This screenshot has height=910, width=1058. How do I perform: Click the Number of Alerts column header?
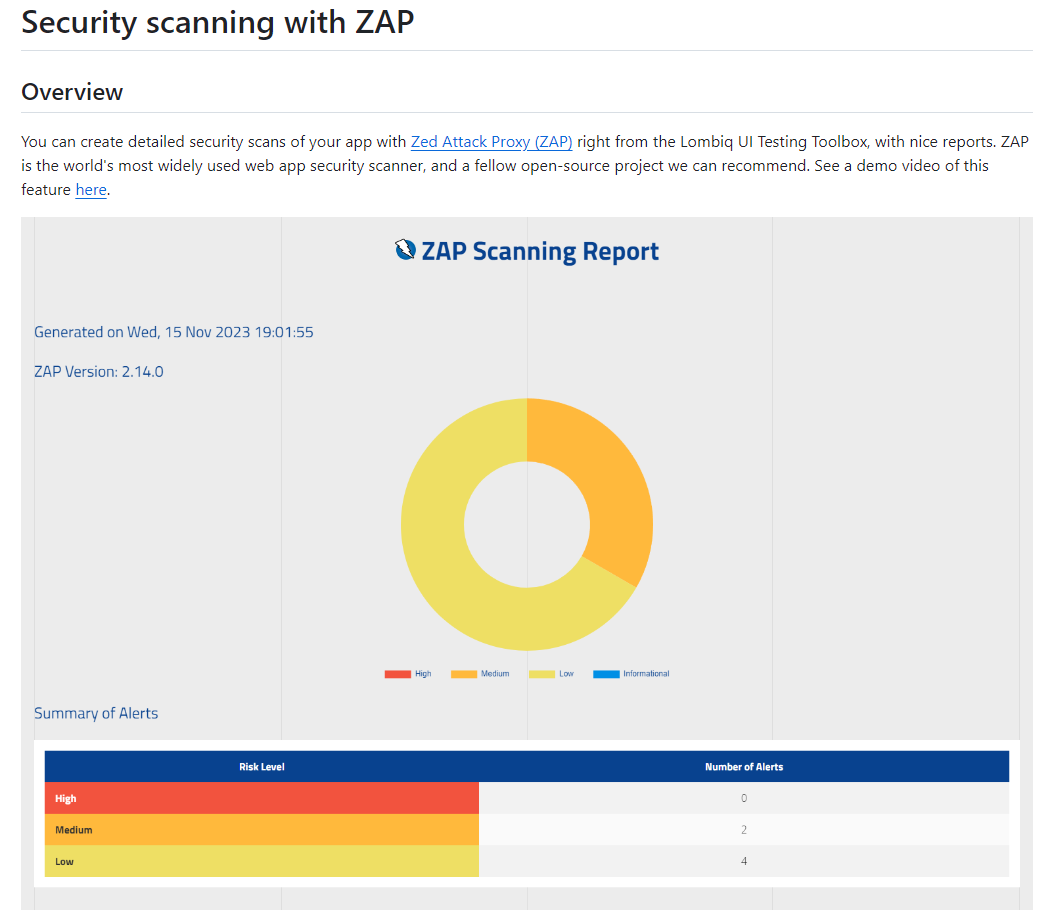point(744,767)
